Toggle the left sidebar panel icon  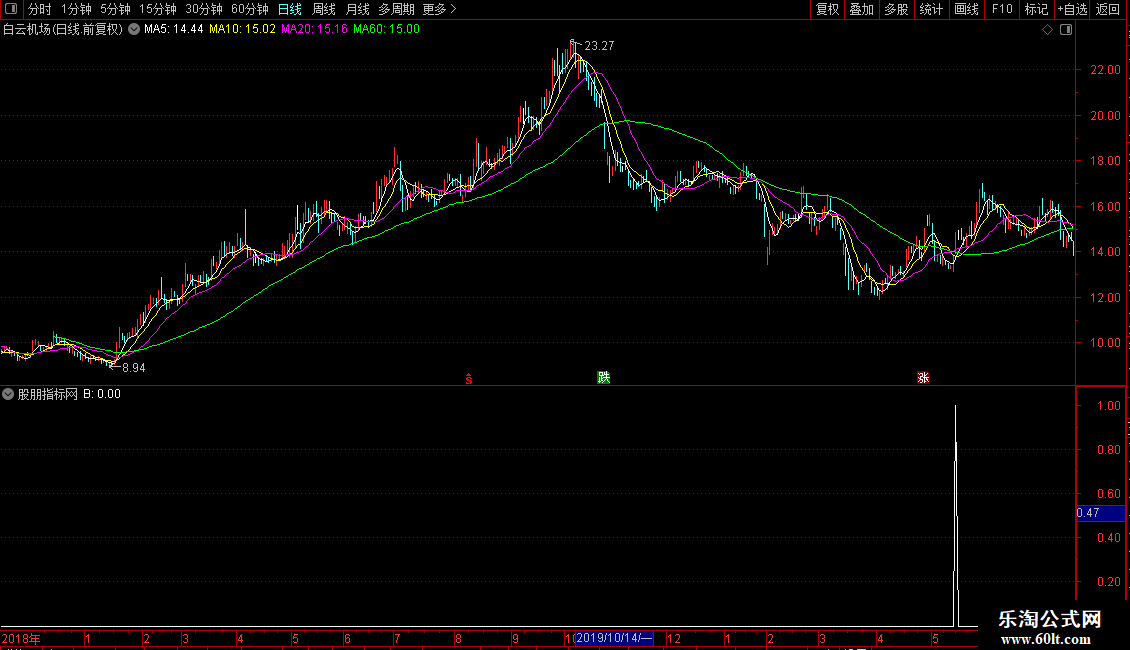pos(11,9)
